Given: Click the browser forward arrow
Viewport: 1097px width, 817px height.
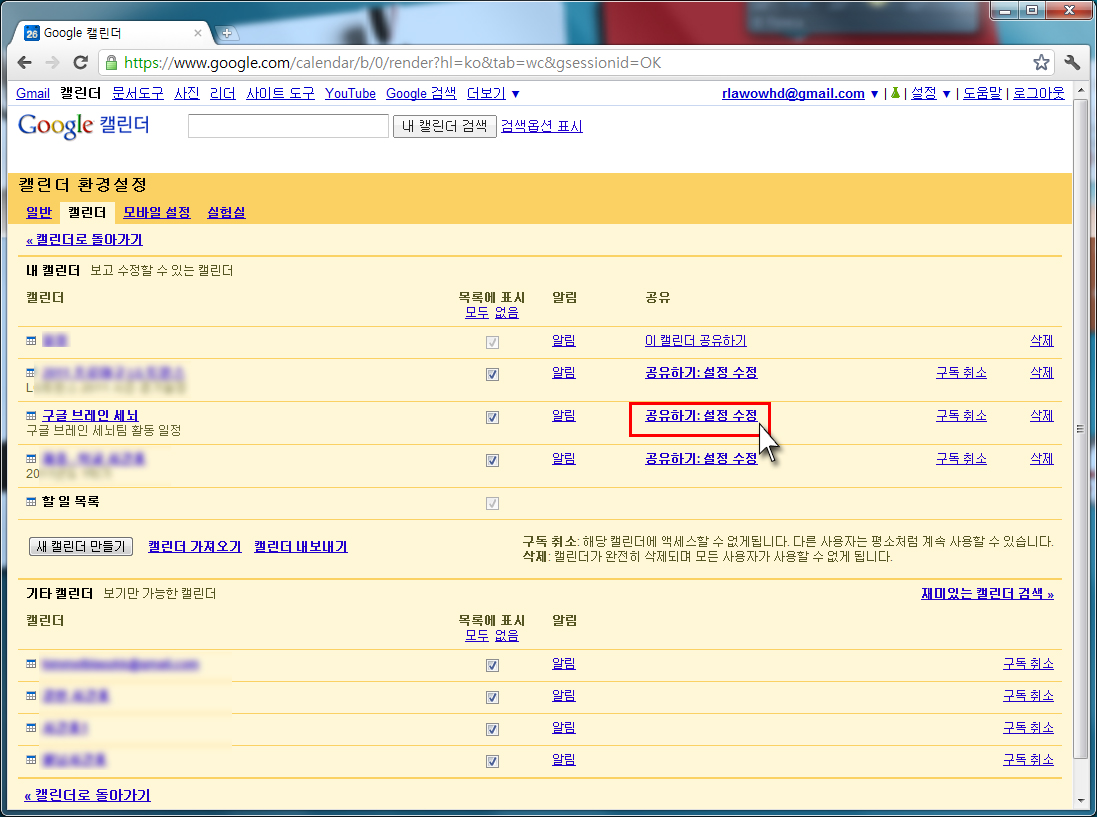Looking at the screenshot, I should 52,62.
